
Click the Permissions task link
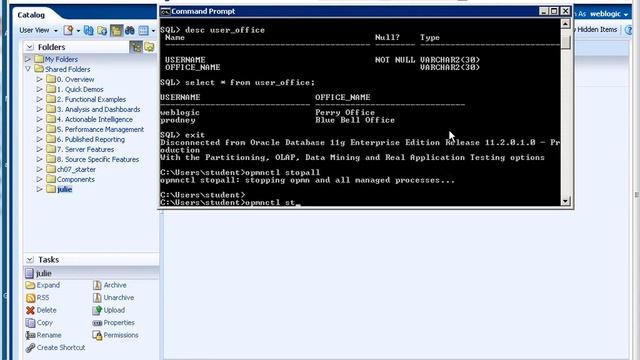(121, 335)
